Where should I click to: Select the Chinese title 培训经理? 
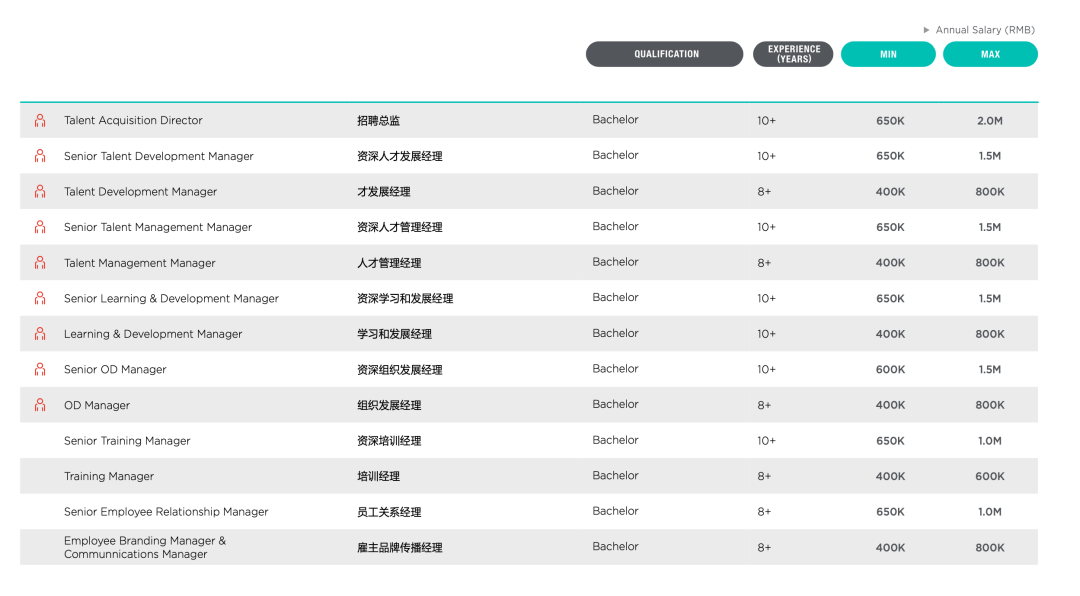[378, 476]
